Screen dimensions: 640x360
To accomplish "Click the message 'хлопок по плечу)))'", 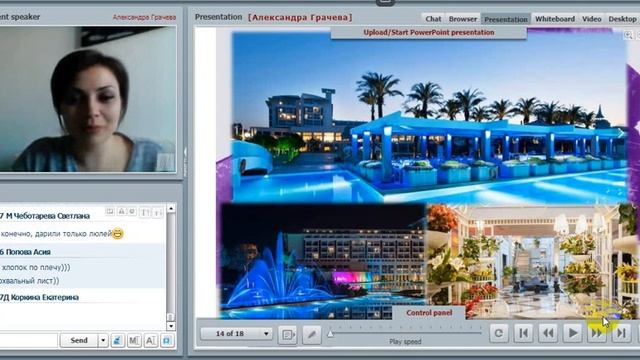I will click(36, 267).
